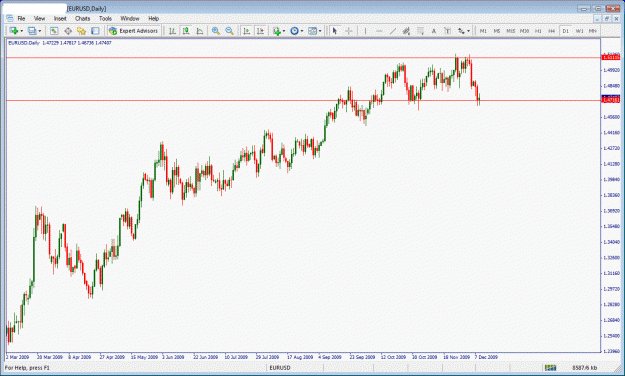Select the Fibonacci retracement tool
The width and height of the screenshot is (625, 376).
pos(420,31)
